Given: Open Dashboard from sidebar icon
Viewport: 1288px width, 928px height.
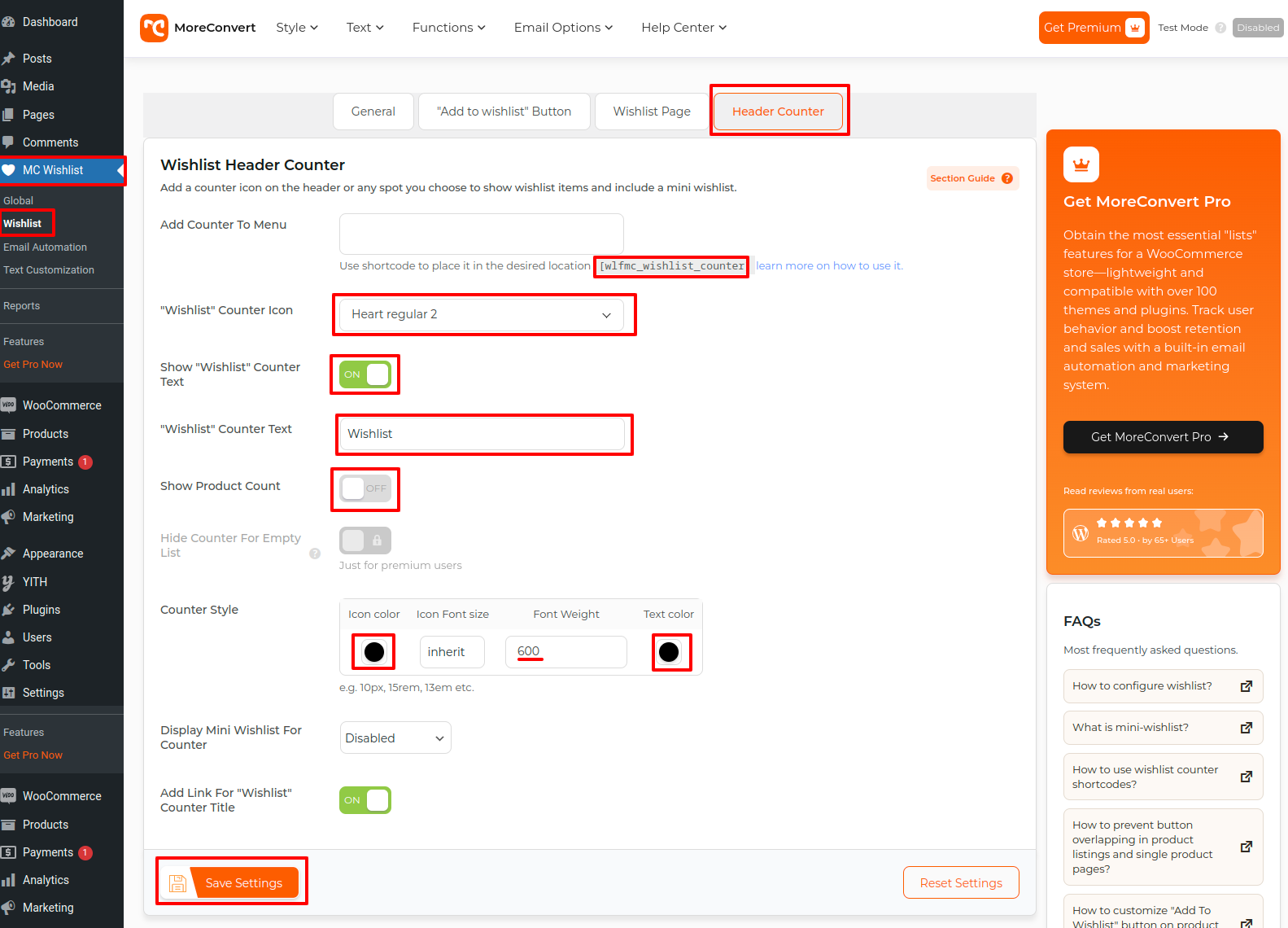Looking at the screenshot, I should 8,22.
